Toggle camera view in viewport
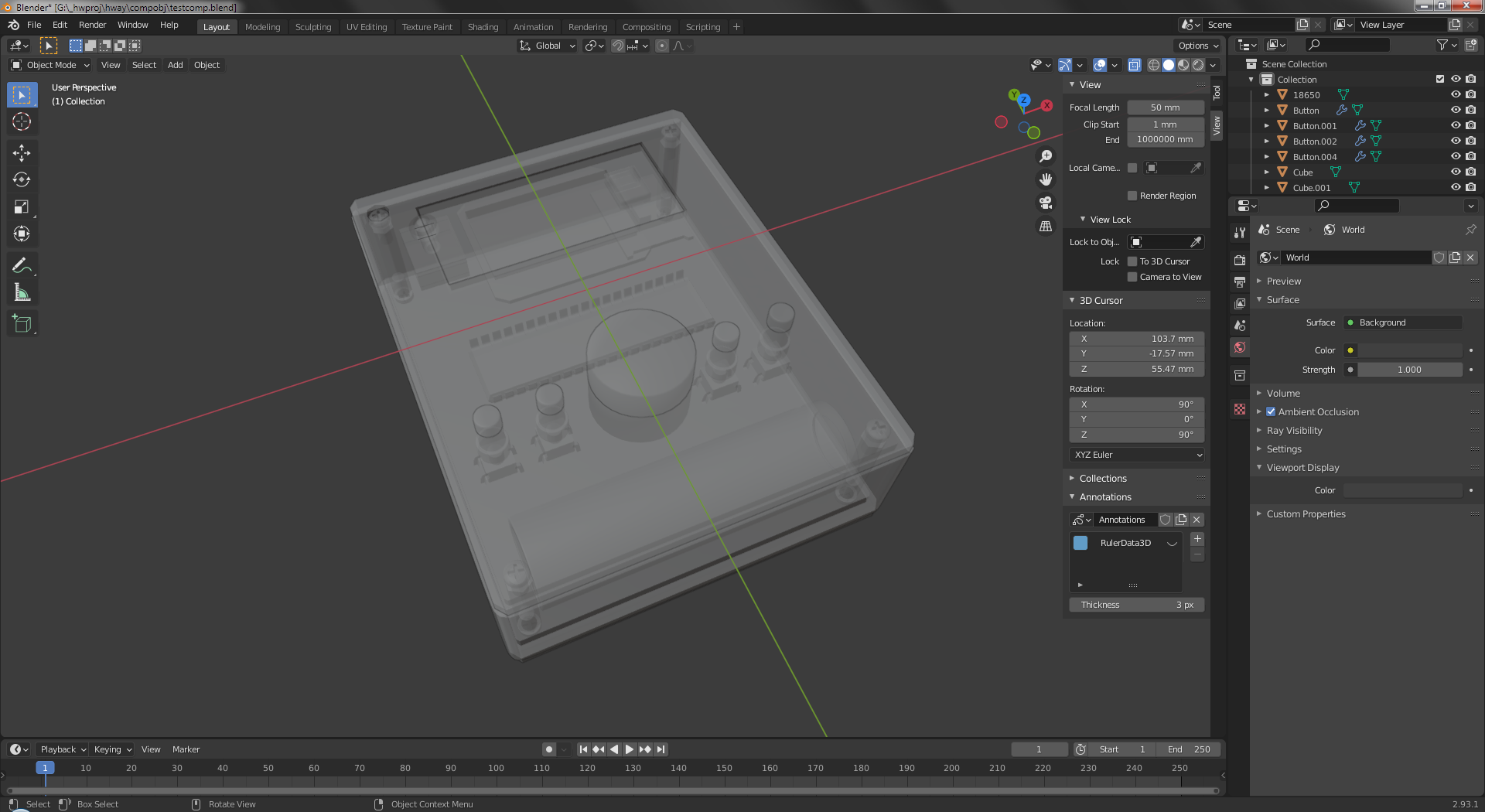This screenshot has width=1485, height=812. [1046, 203]
